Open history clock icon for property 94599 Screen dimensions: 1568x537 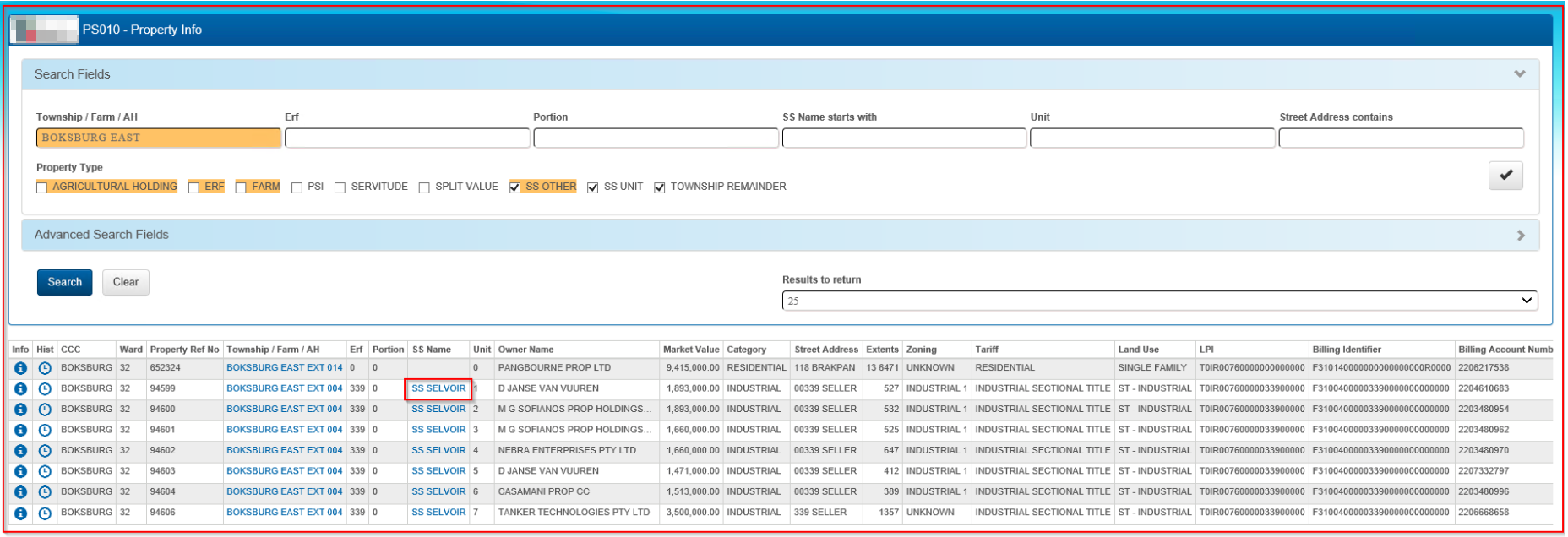(45, 389)
